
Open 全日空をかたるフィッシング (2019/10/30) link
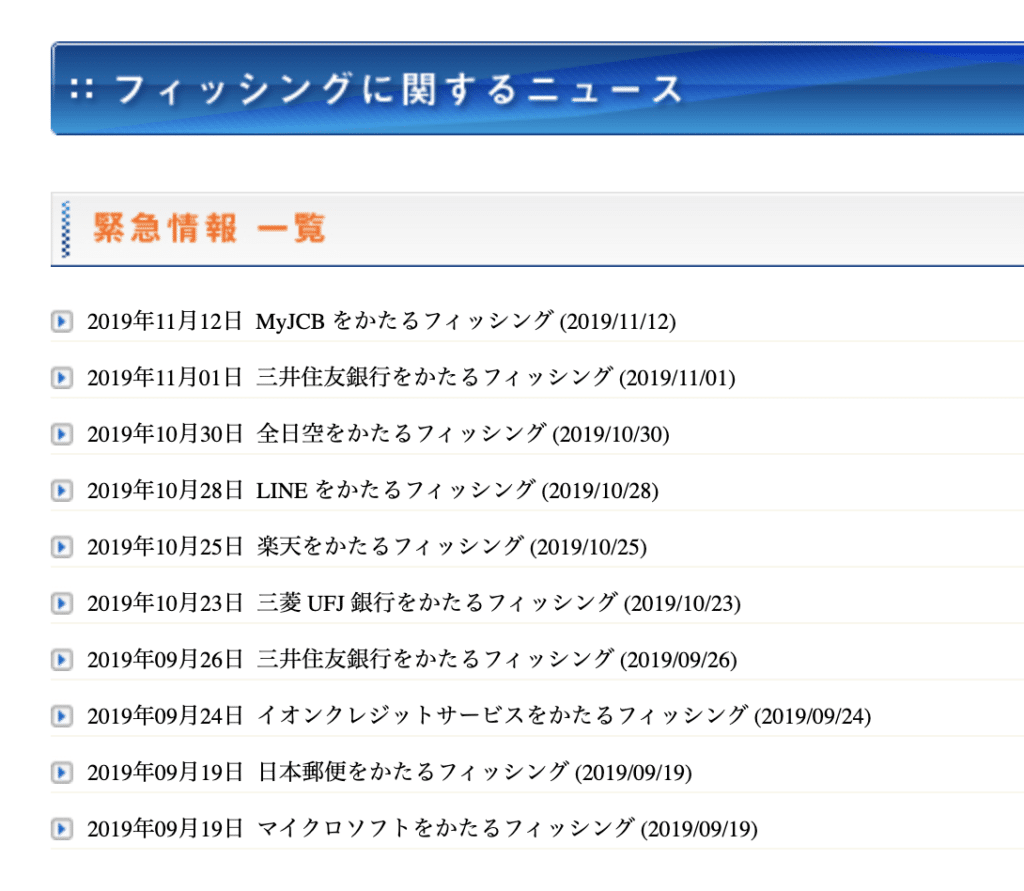(463, 434)
